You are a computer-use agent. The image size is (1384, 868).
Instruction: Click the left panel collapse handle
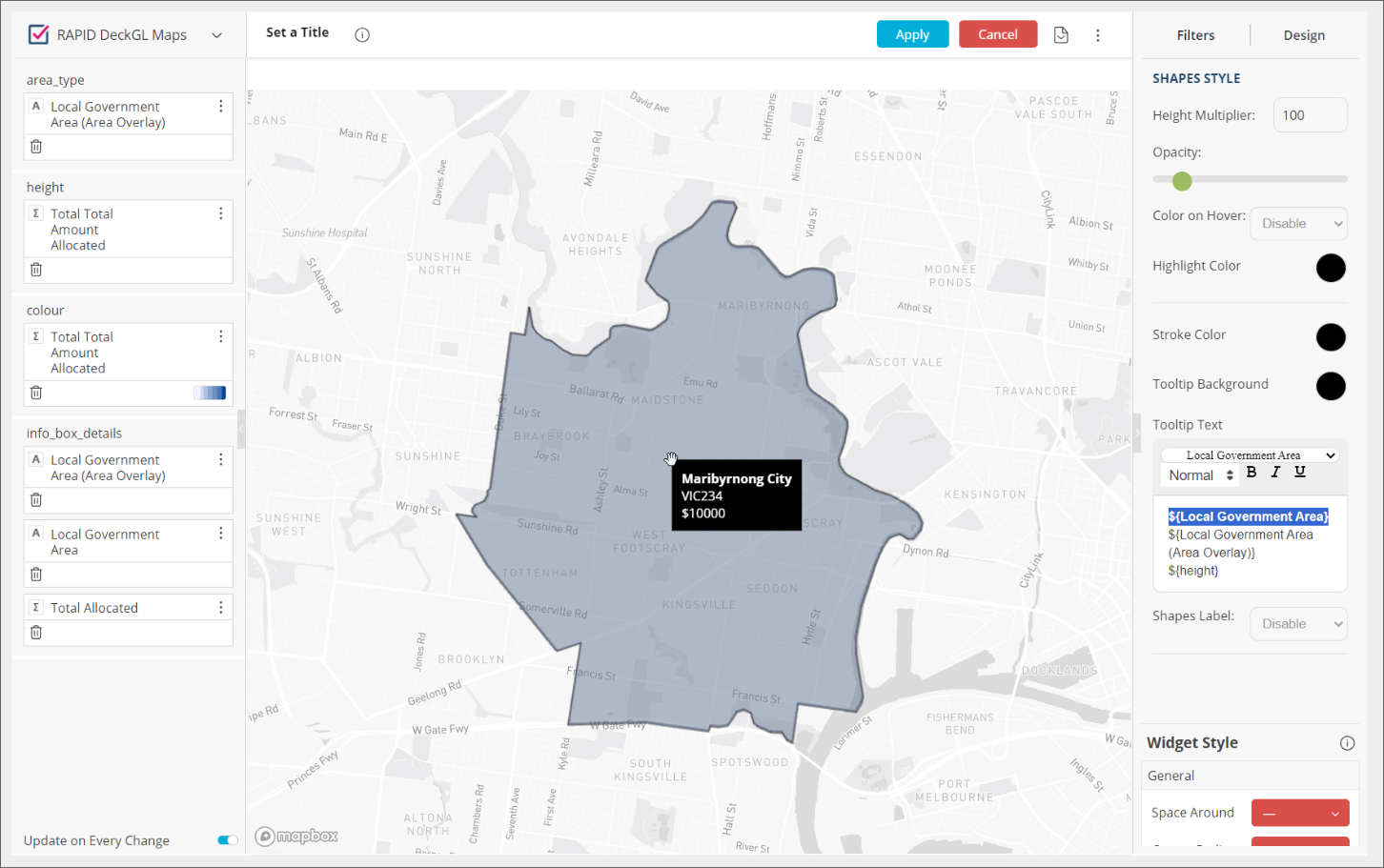241,429
